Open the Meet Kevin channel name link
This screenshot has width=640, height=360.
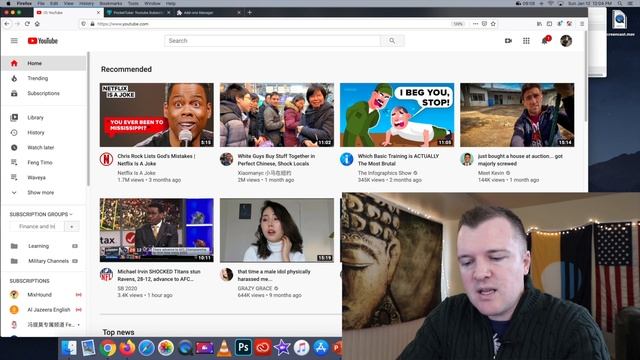(x=491, y=173)
